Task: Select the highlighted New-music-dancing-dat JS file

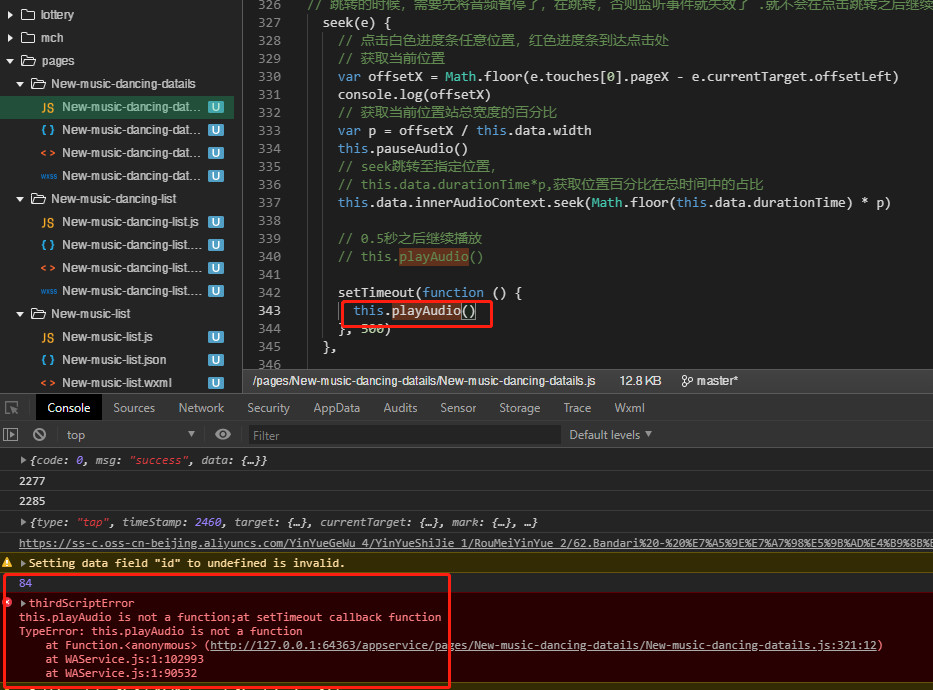Action: (117, 107)
